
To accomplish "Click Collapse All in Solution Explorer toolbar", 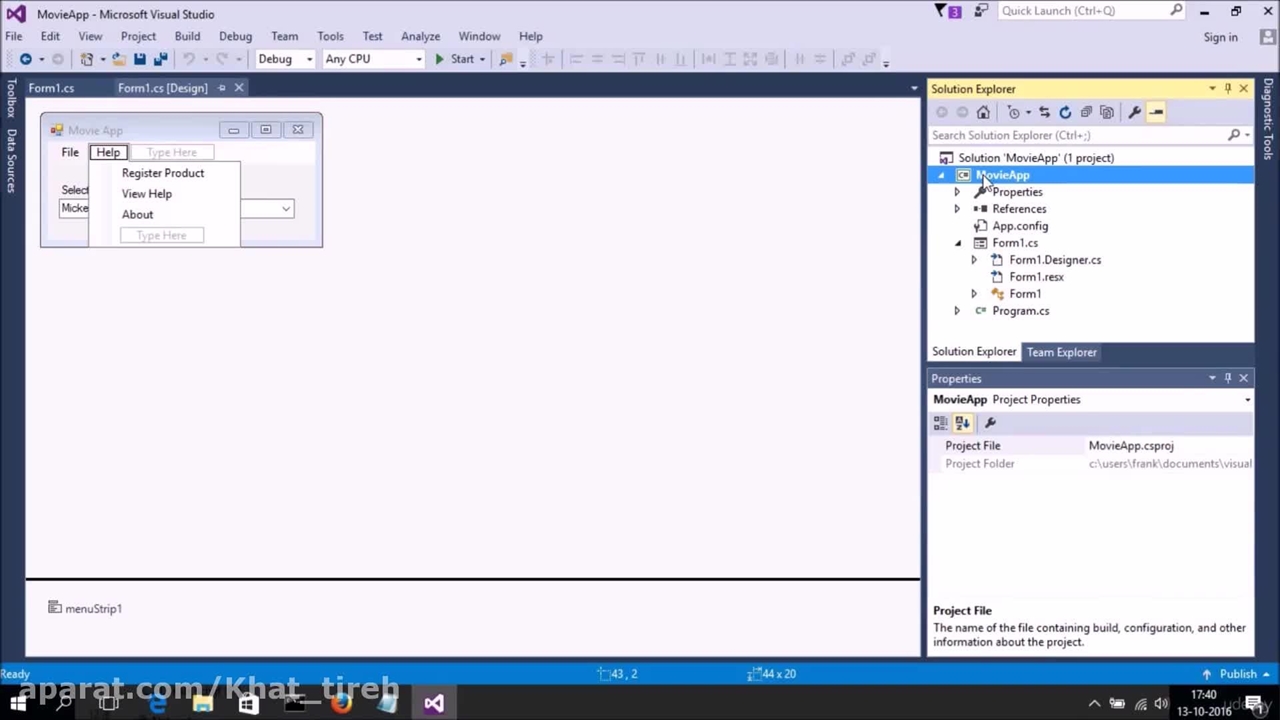I will point(1086,112).
